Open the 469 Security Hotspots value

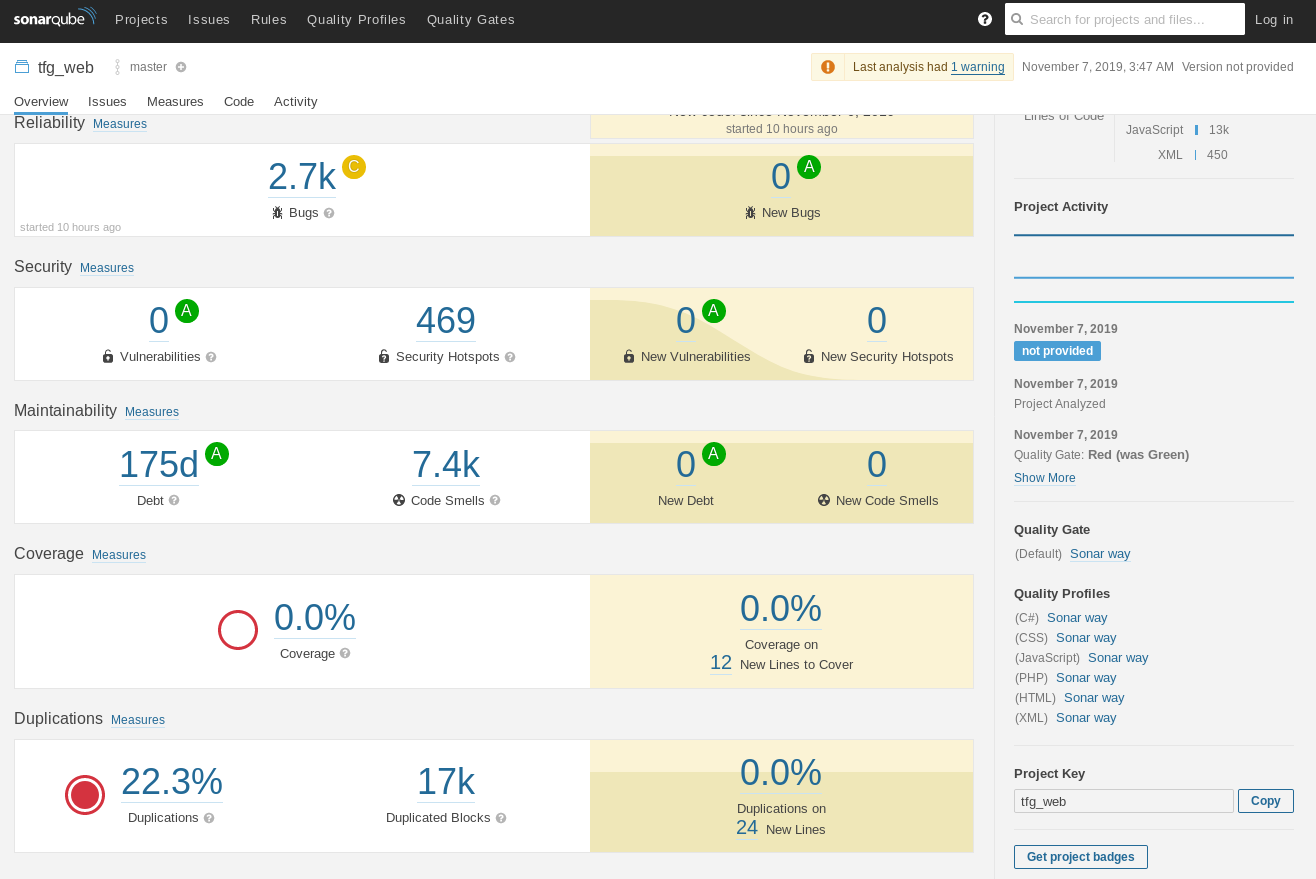tap(446, 321)
